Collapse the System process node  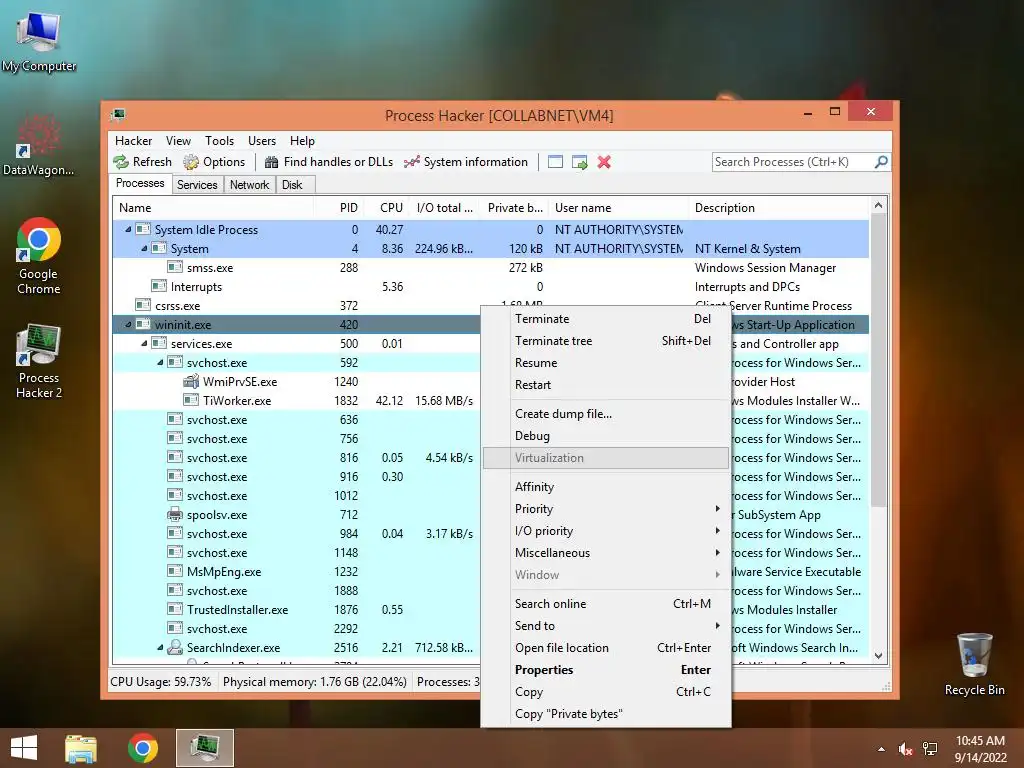tap(144, 248)
